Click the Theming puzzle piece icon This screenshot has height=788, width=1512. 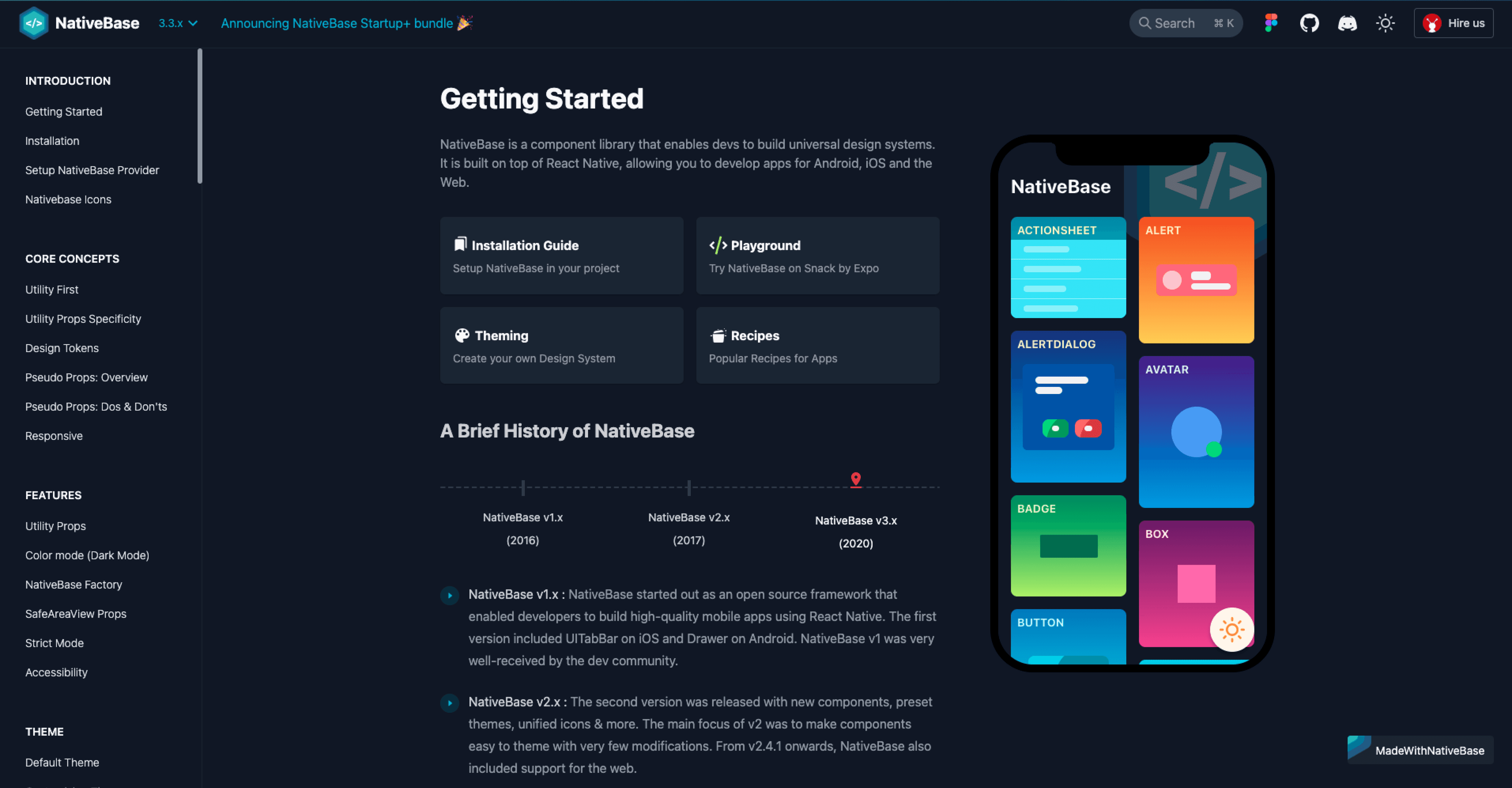click(x=462, y=335)
